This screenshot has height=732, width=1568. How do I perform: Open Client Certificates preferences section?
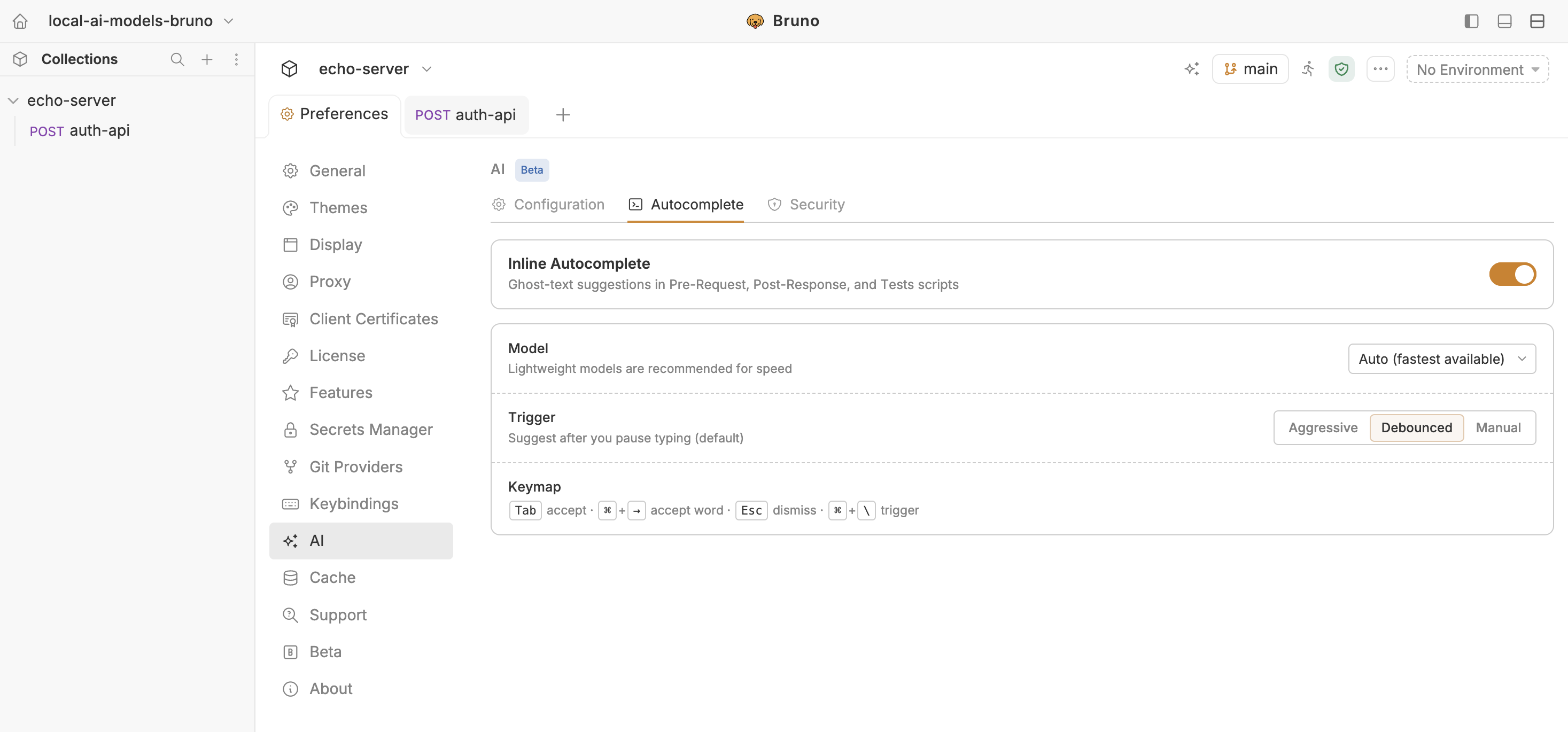point(361,319)
